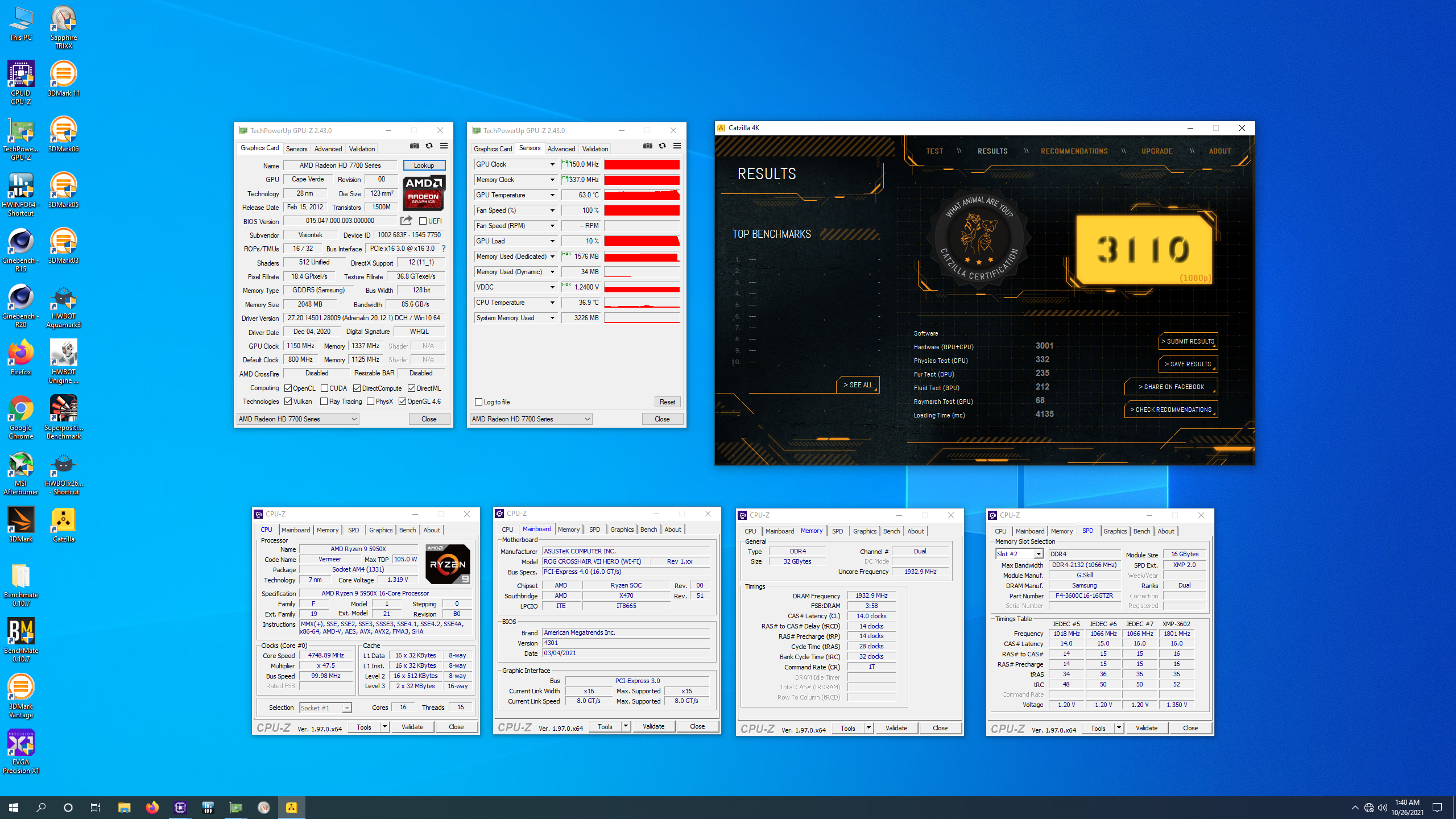
Task: Click system clock in taskbar
Action: (1407, 807)
